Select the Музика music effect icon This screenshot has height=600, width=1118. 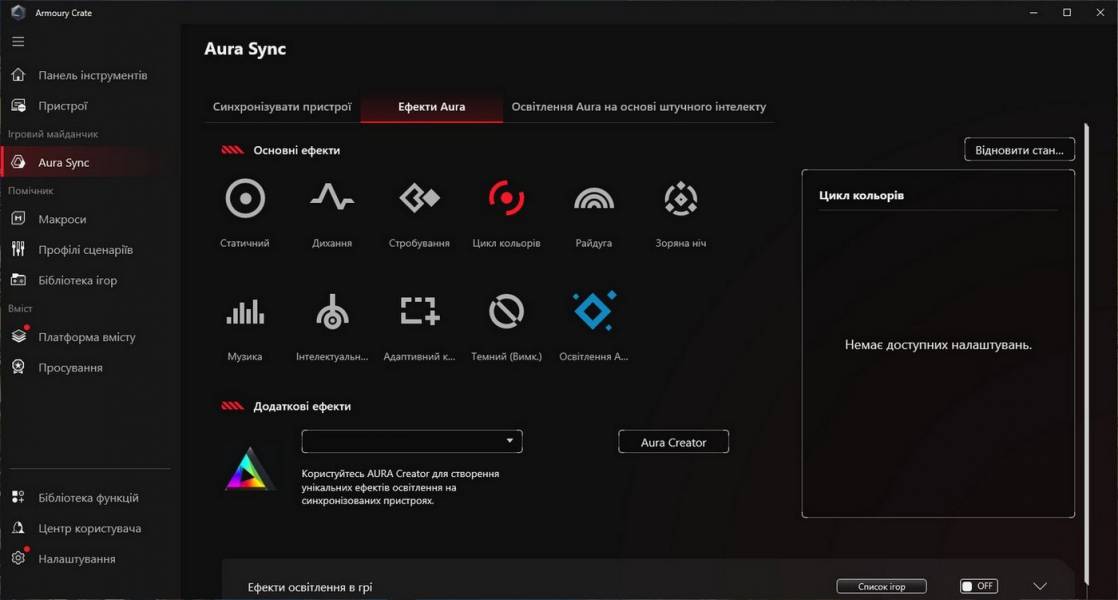(245, 311)
